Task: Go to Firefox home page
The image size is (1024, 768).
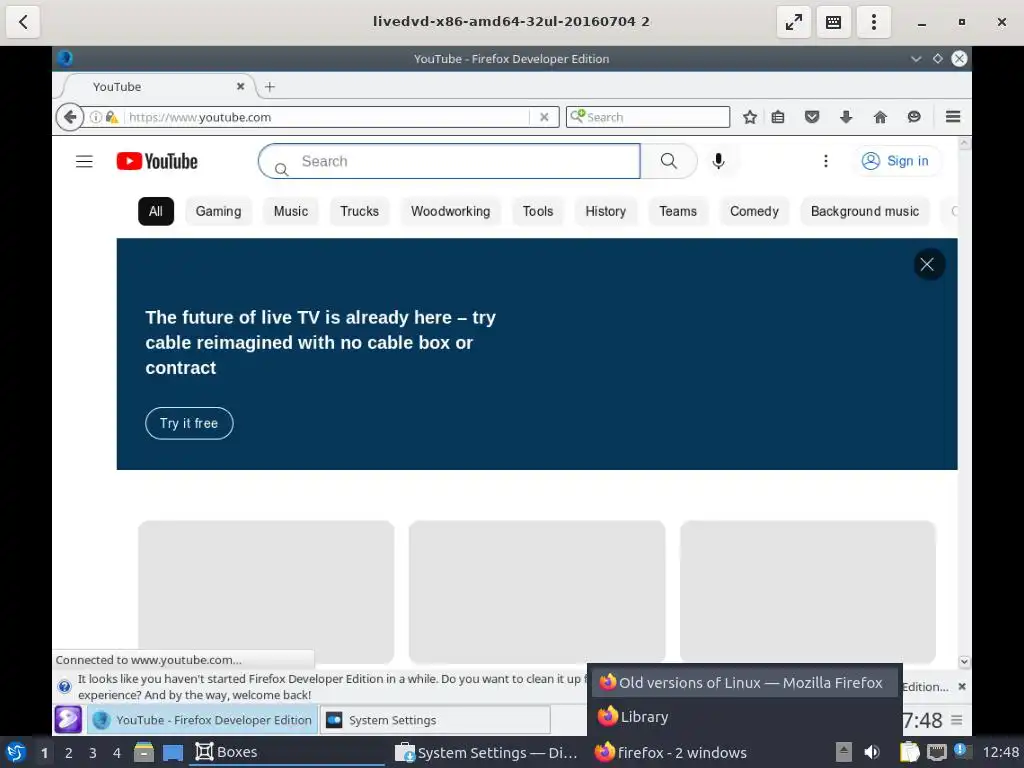Action: pyautogui.click(x=880, y=117)
